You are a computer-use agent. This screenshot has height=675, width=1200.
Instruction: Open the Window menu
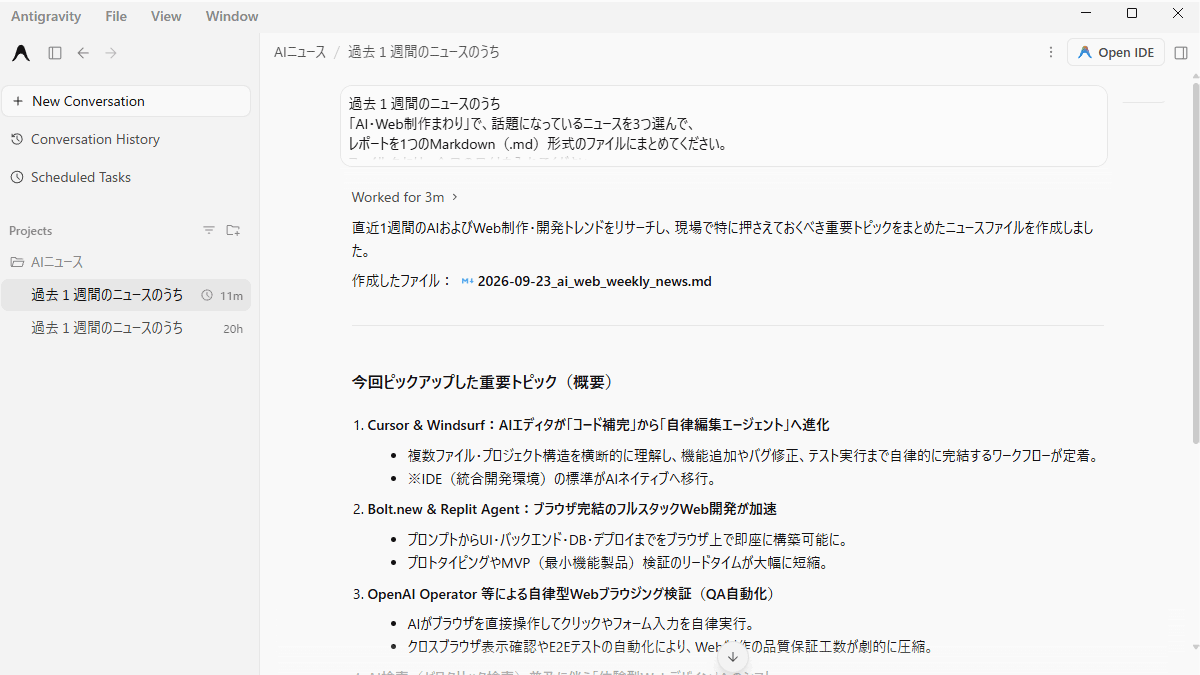click(232, 16)
